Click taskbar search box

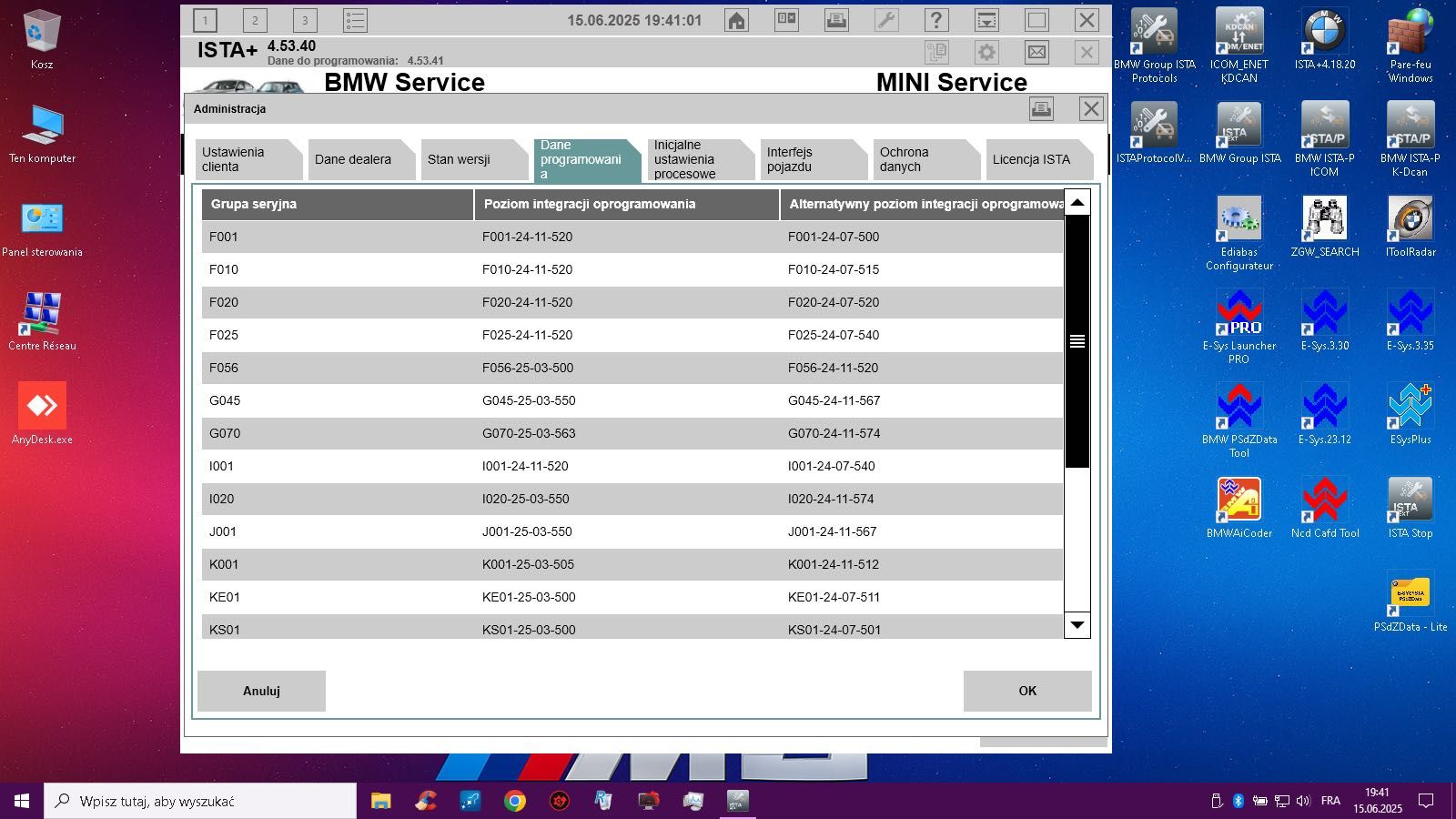tap(200, 801)
